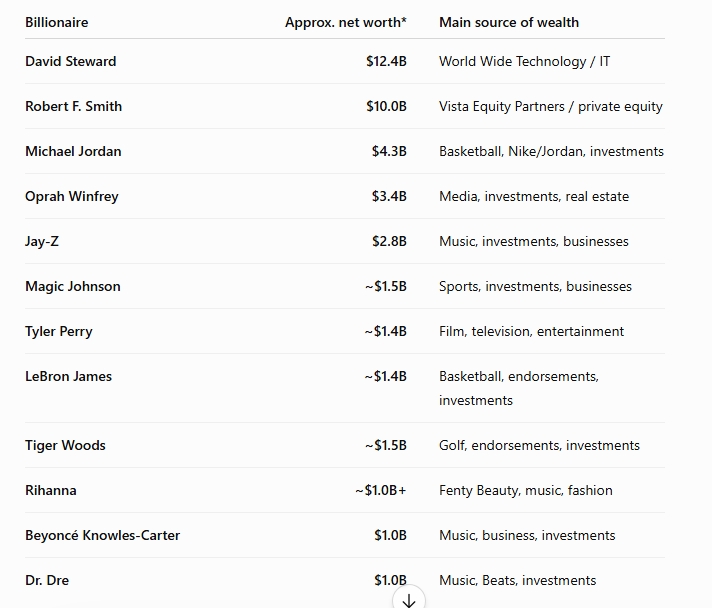Click Magic Johnson name cell
Screen dimensions: 712x608
click(x=73, y=286)
